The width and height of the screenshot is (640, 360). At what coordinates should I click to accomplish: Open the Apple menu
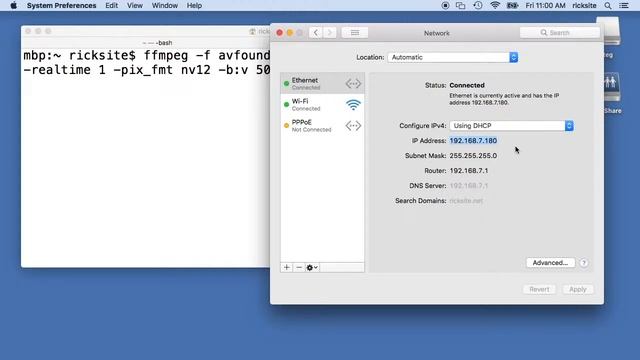click(13, 6)
